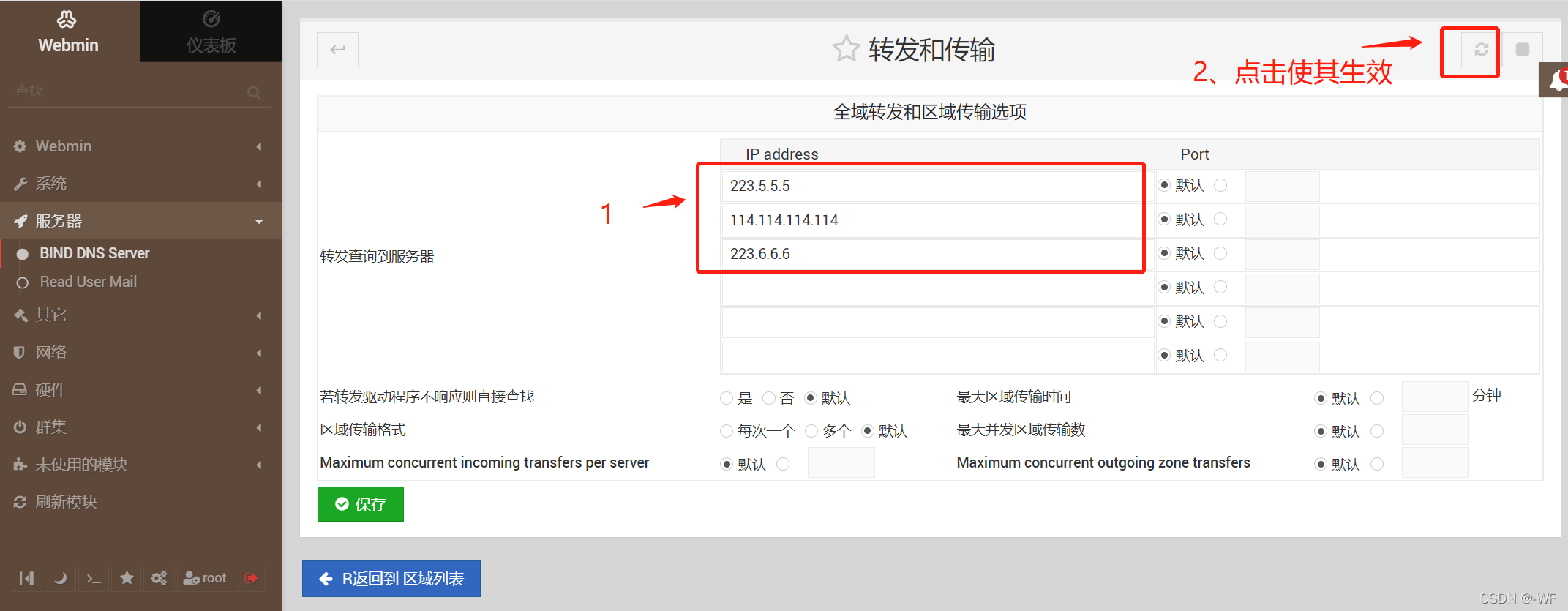Select 默认 port radio for 223.5.5.5
1568x611 pixels.
coord(1164,185)
